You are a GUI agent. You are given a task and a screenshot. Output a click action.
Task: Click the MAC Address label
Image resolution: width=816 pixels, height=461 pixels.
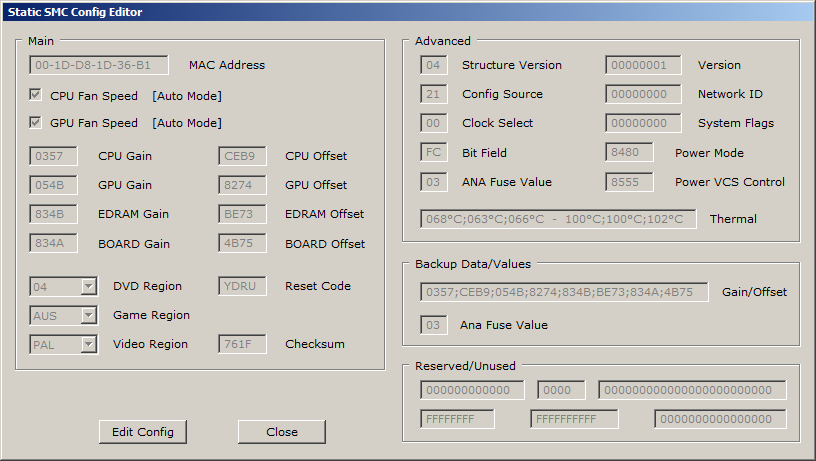coord(227,65)
